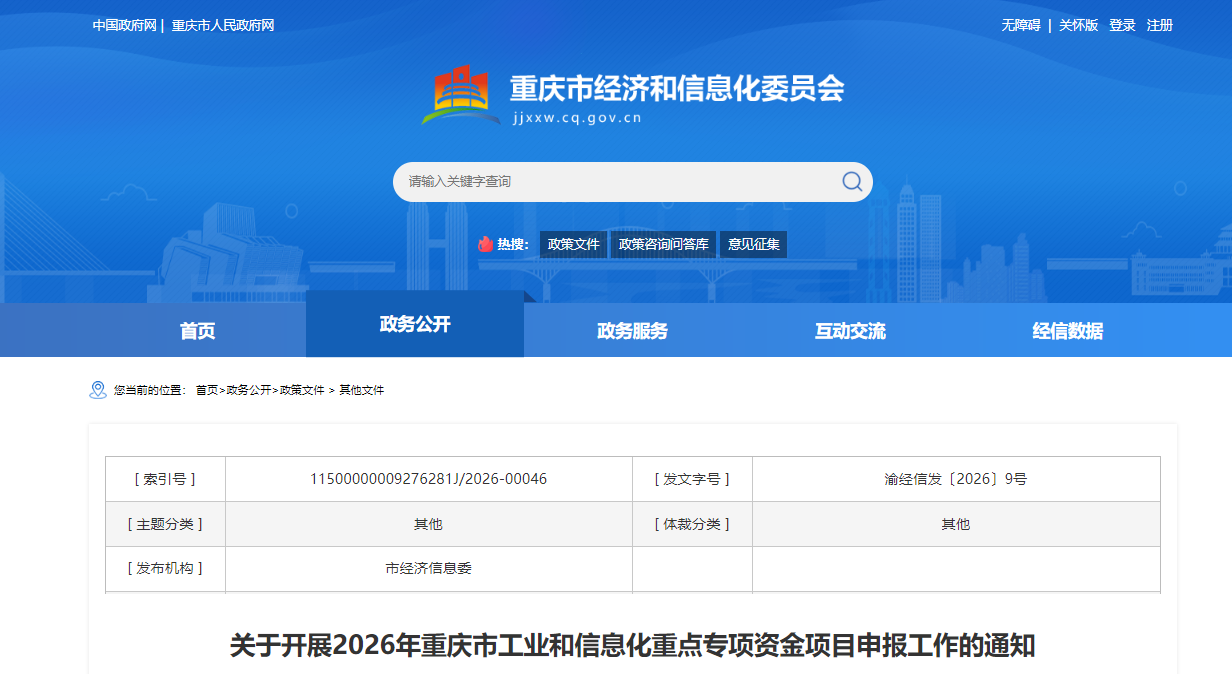The height and width of the screenshot is (674, 1232).
Task: Click the red flame hot-search icon
Action: point(485,244)
